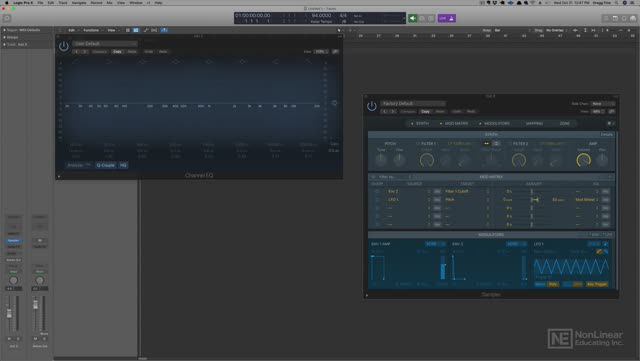Click the highlighted grid view icon in tracks toolbar

[x=136, y=30]
